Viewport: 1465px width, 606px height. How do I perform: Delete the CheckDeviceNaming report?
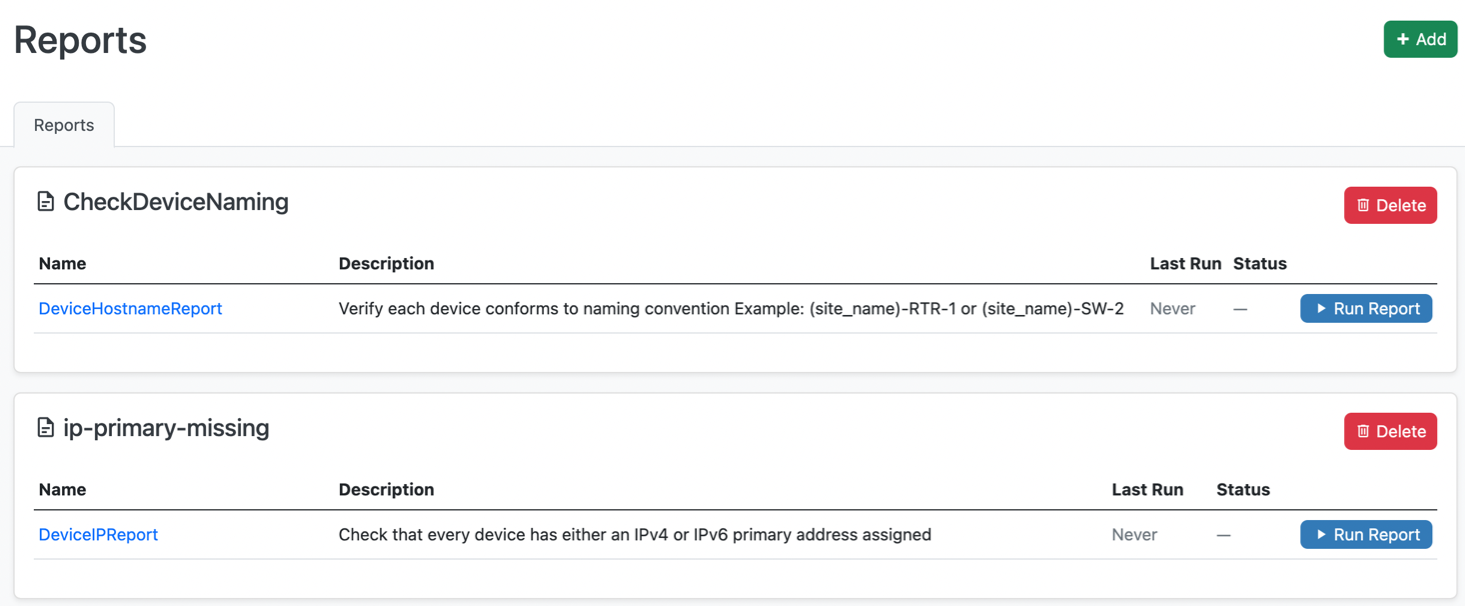pyautogui.click(x=1390, y=205)
